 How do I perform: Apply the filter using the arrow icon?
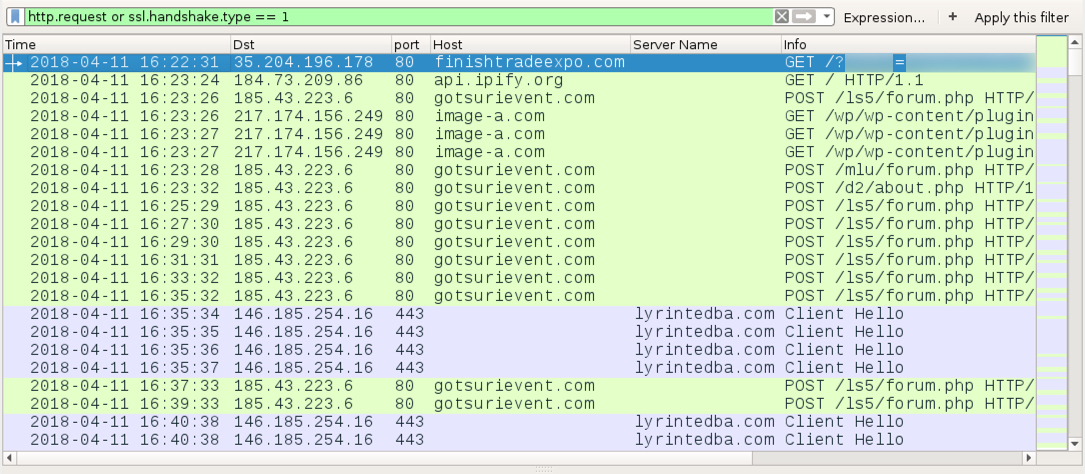(x=803, y=17)
